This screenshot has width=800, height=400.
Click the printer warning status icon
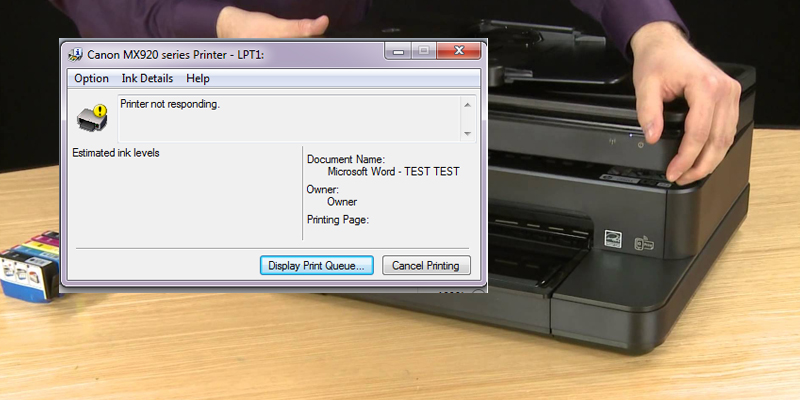pyautogui.click(x=92, y=118)
